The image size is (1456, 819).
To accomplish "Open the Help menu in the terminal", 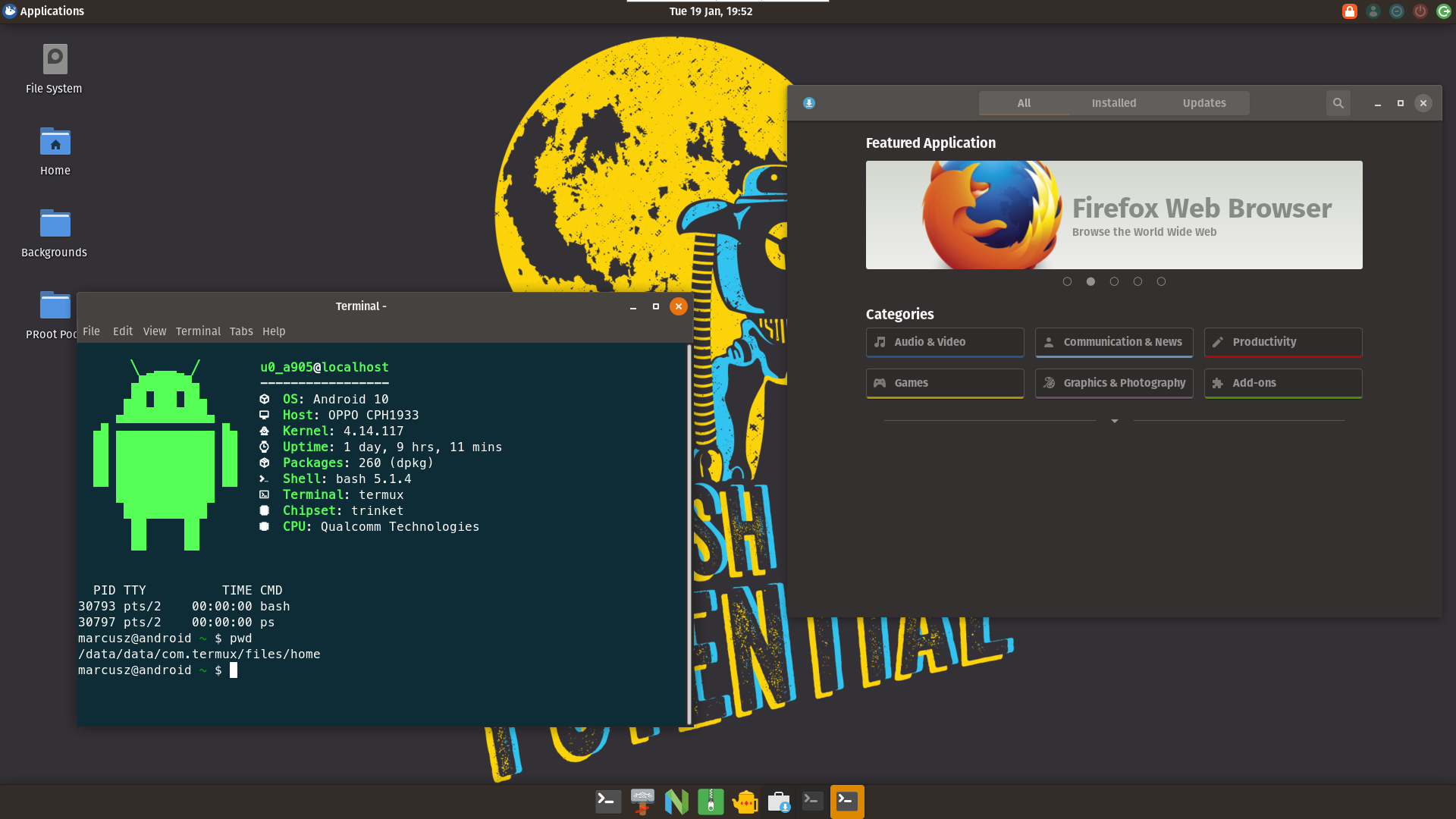I will tap(274, 331).
